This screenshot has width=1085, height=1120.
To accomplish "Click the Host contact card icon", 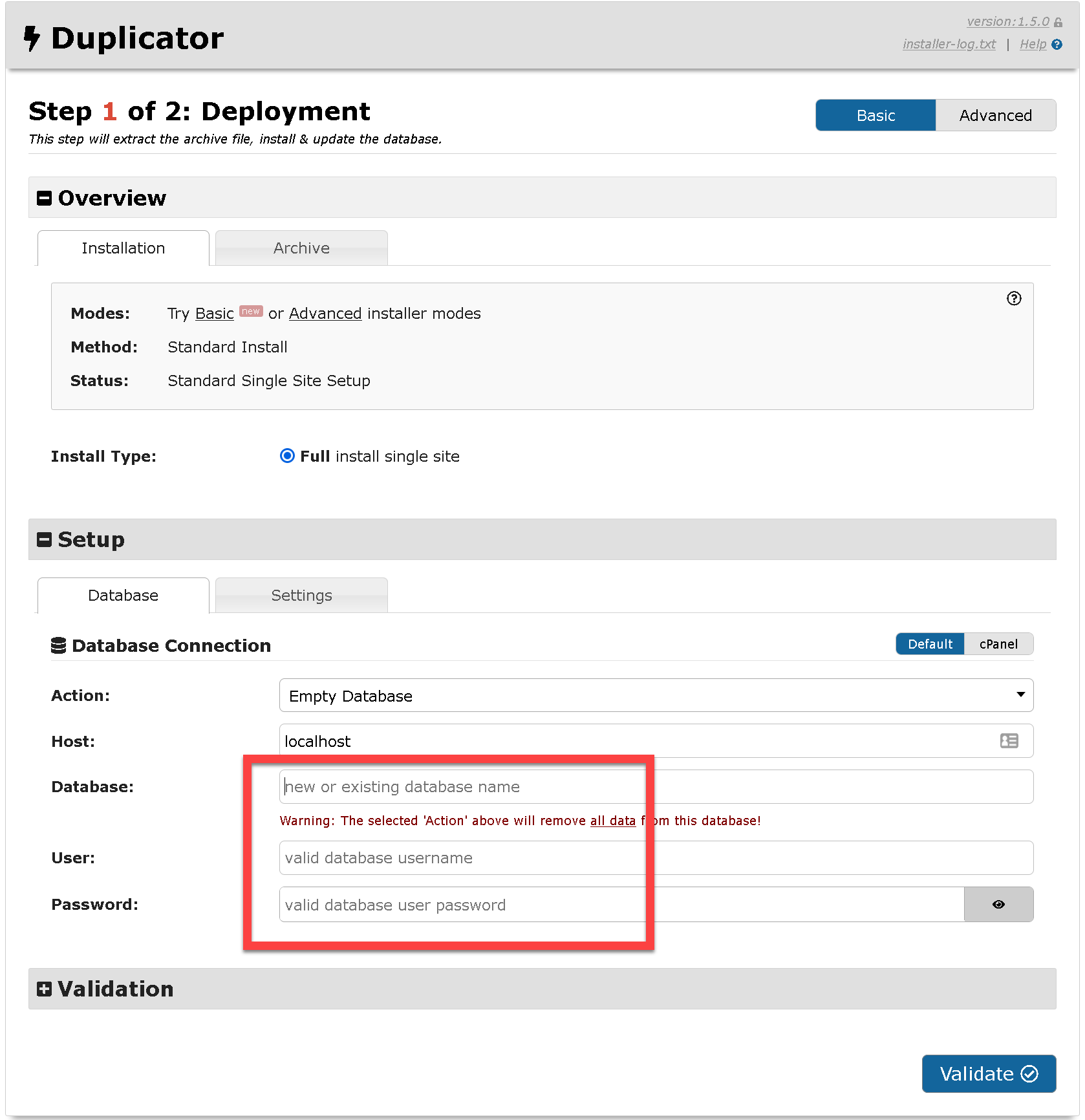I will 1009,741.
